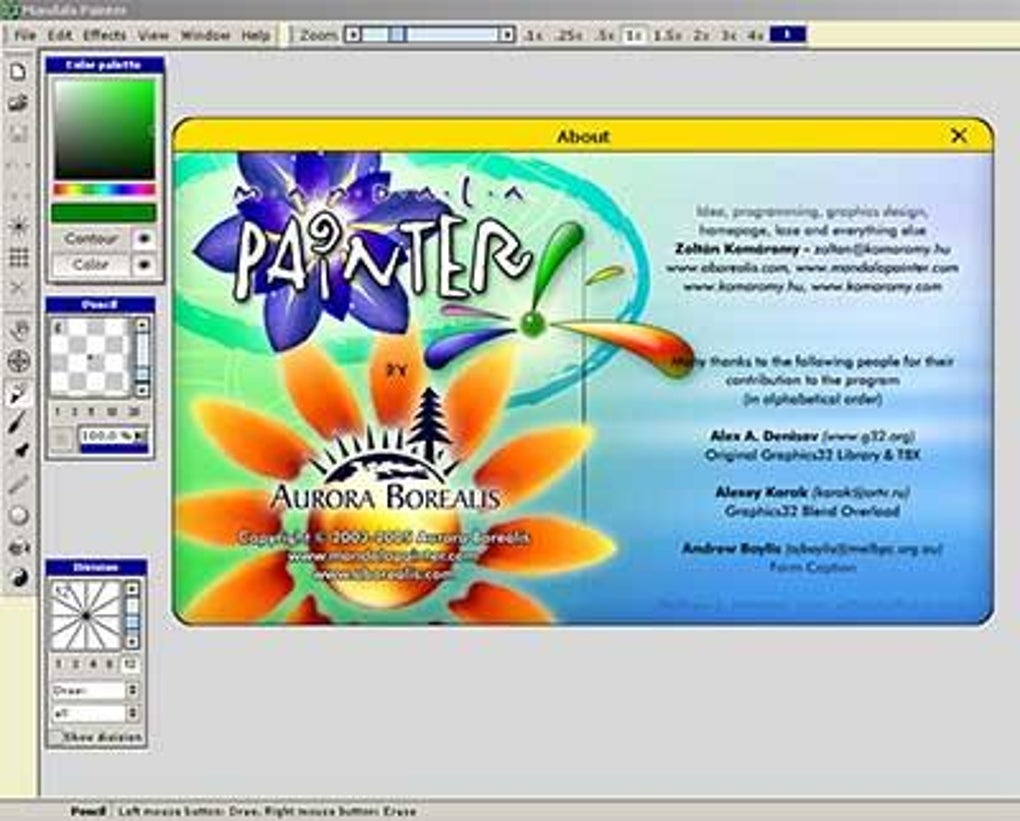
Task: Click Division panel scroll up arrow
Action: pyautogui.click(x=133, y=589)
